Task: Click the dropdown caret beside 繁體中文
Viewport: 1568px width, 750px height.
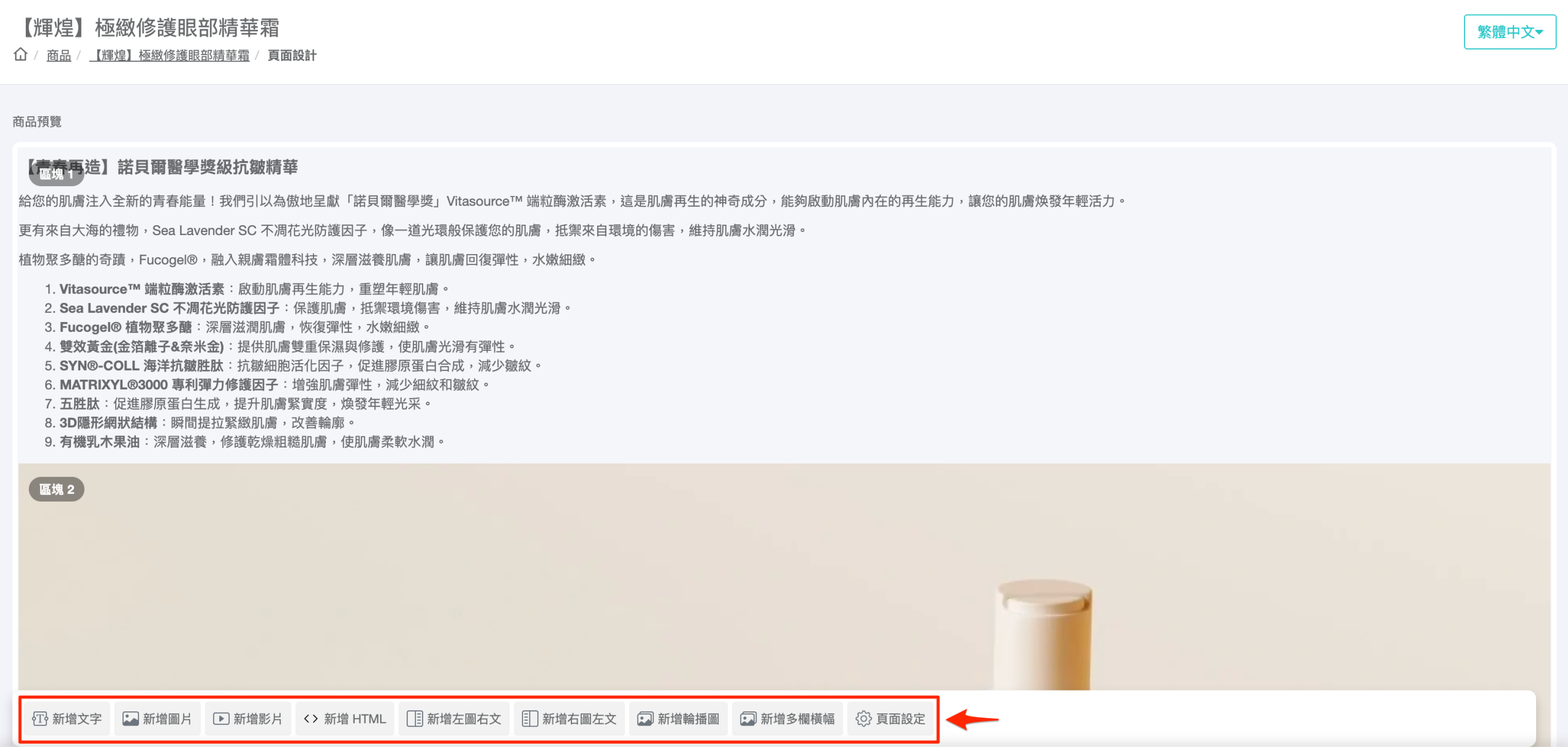Action: (x=1539, y=32)
